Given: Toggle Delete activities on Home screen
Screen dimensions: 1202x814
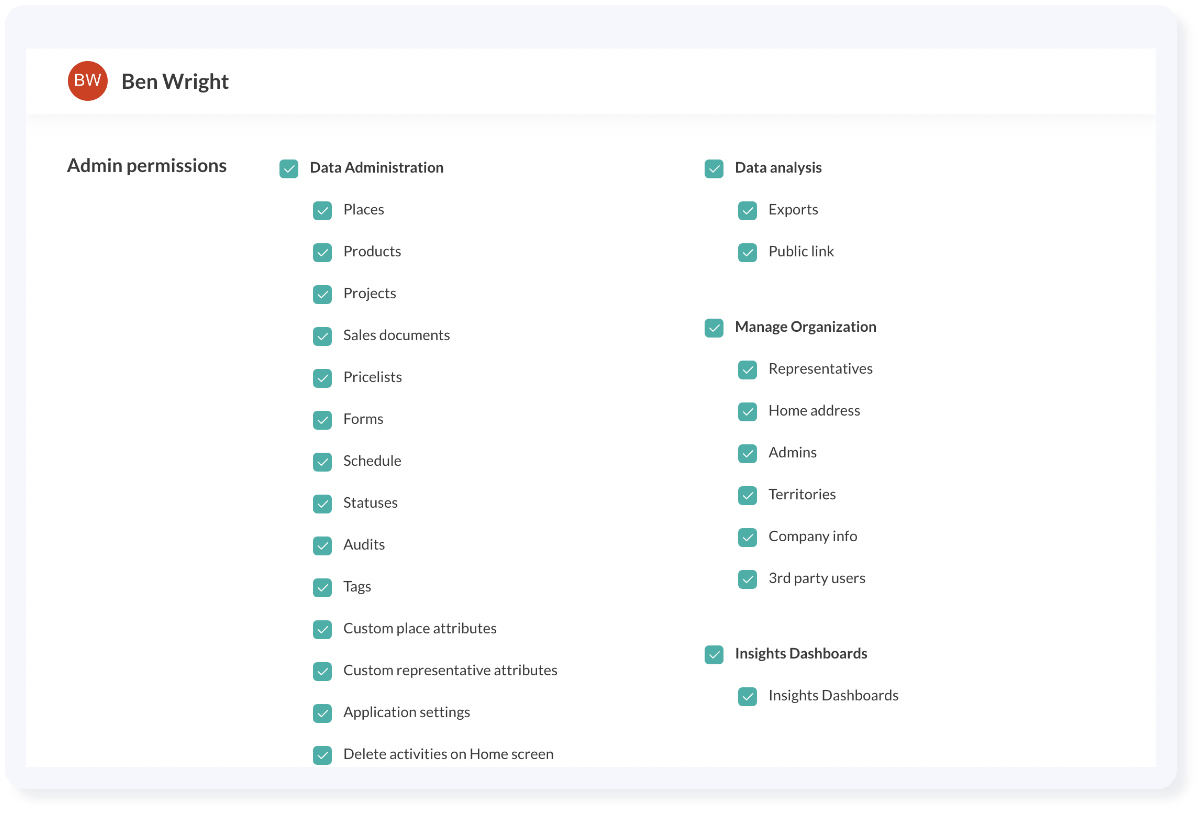Looking at the screenshot, I should [x=322, y=755].
